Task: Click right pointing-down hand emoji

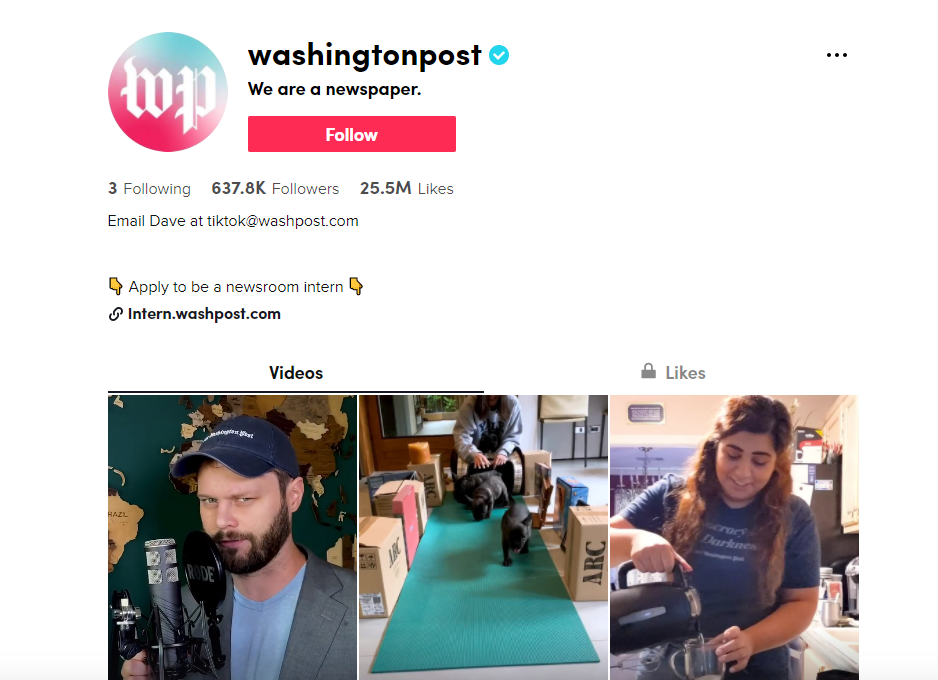Action: [356, 286]
